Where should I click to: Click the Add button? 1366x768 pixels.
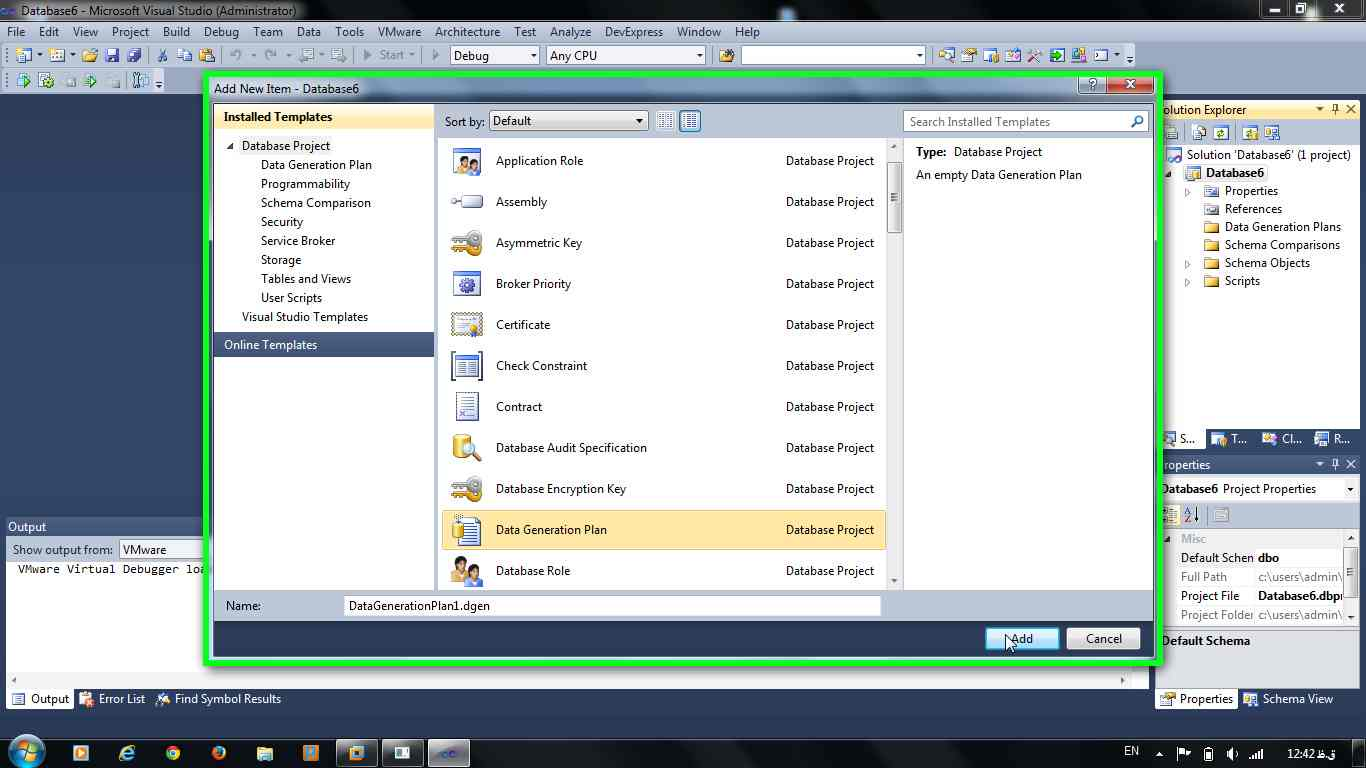[1021, 639]
